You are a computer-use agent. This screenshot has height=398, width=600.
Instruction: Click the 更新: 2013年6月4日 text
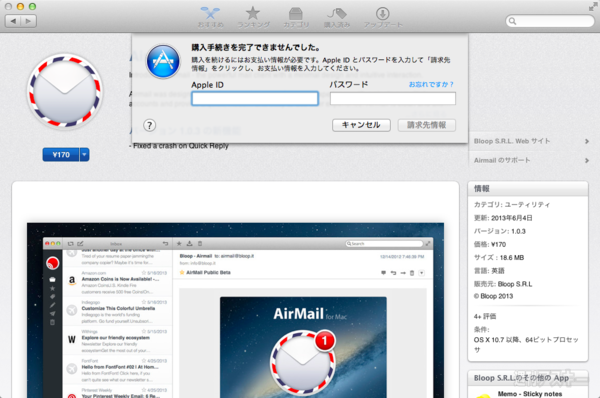[503, 218]
